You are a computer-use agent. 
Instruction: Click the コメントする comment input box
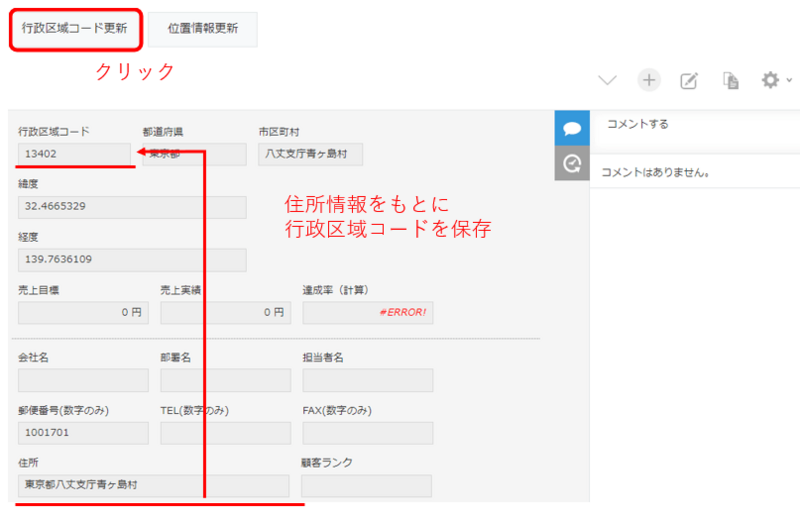tap(695, 126)
